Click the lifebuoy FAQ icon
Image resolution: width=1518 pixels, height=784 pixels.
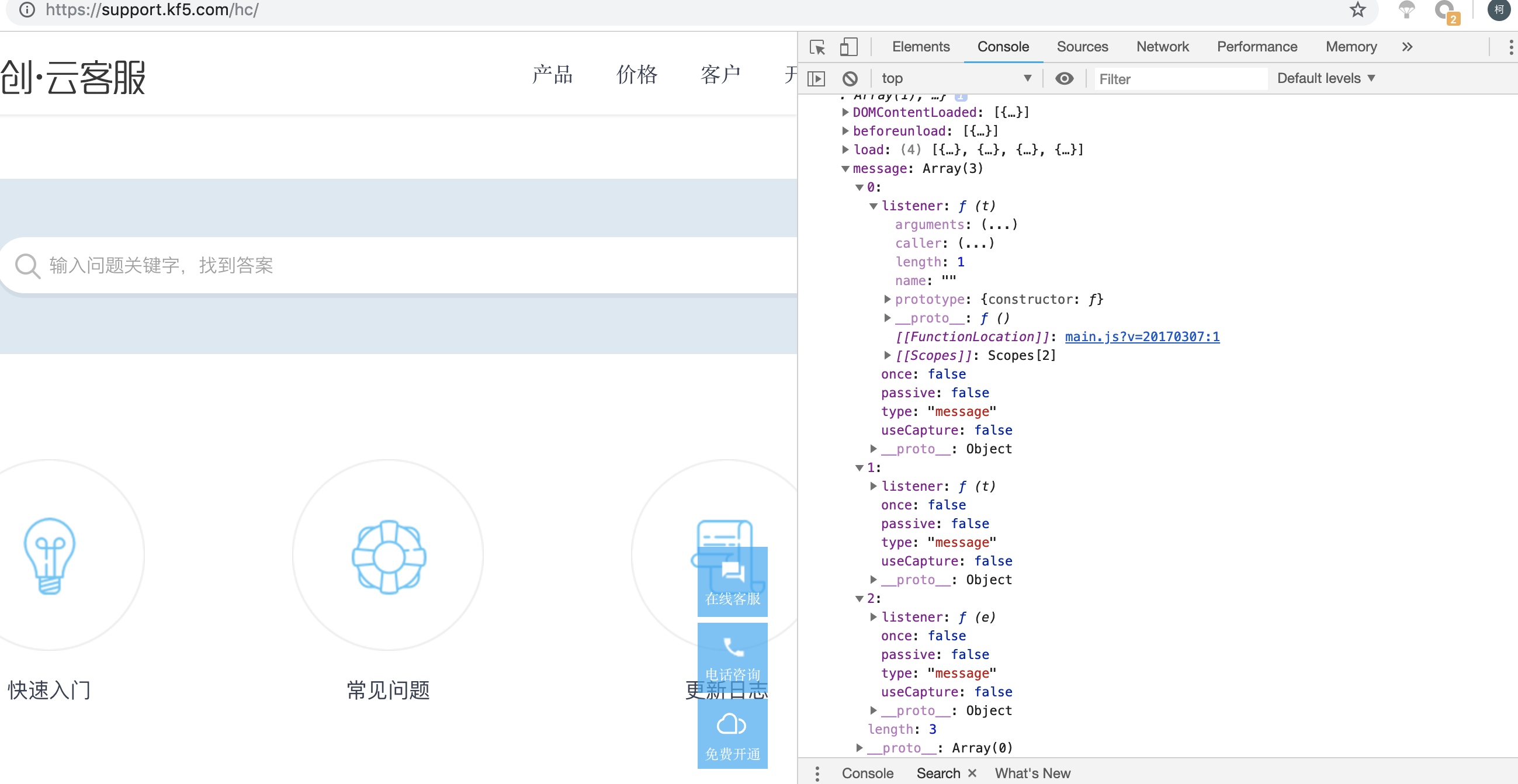point(389,556)
